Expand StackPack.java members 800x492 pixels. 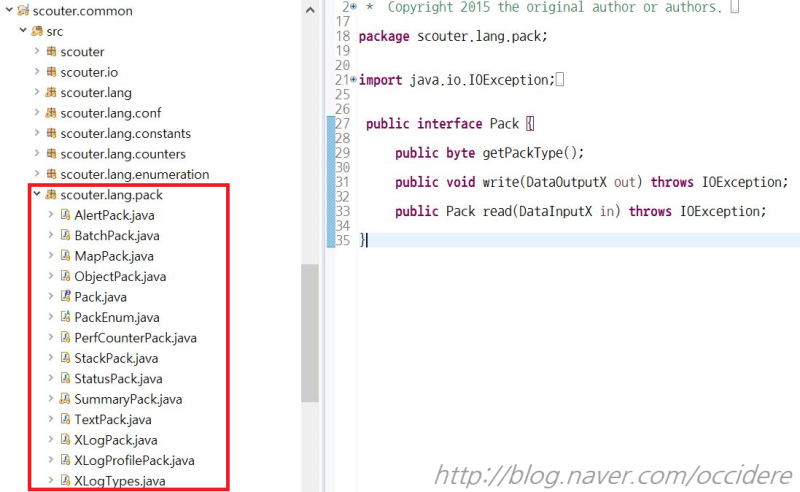tap(51, 357)
